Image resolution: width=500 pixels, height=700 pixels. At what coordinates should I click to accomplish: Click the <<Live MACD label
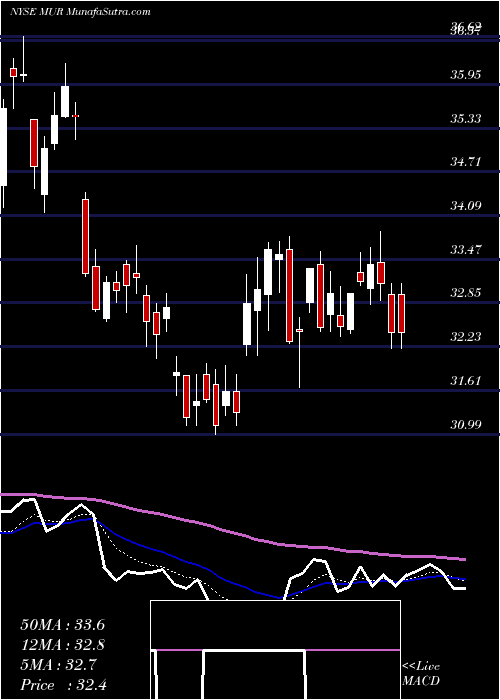(x=421, y=674)
